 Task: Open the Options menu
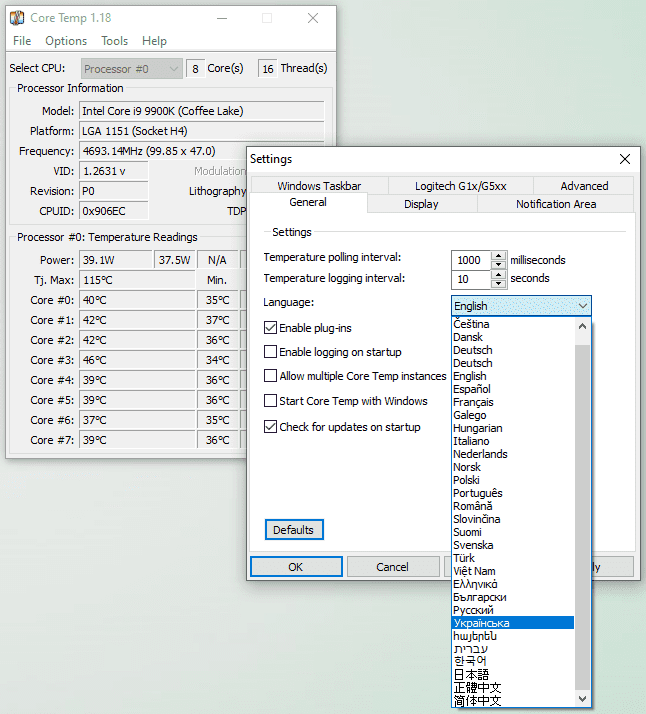coord(66,41)
